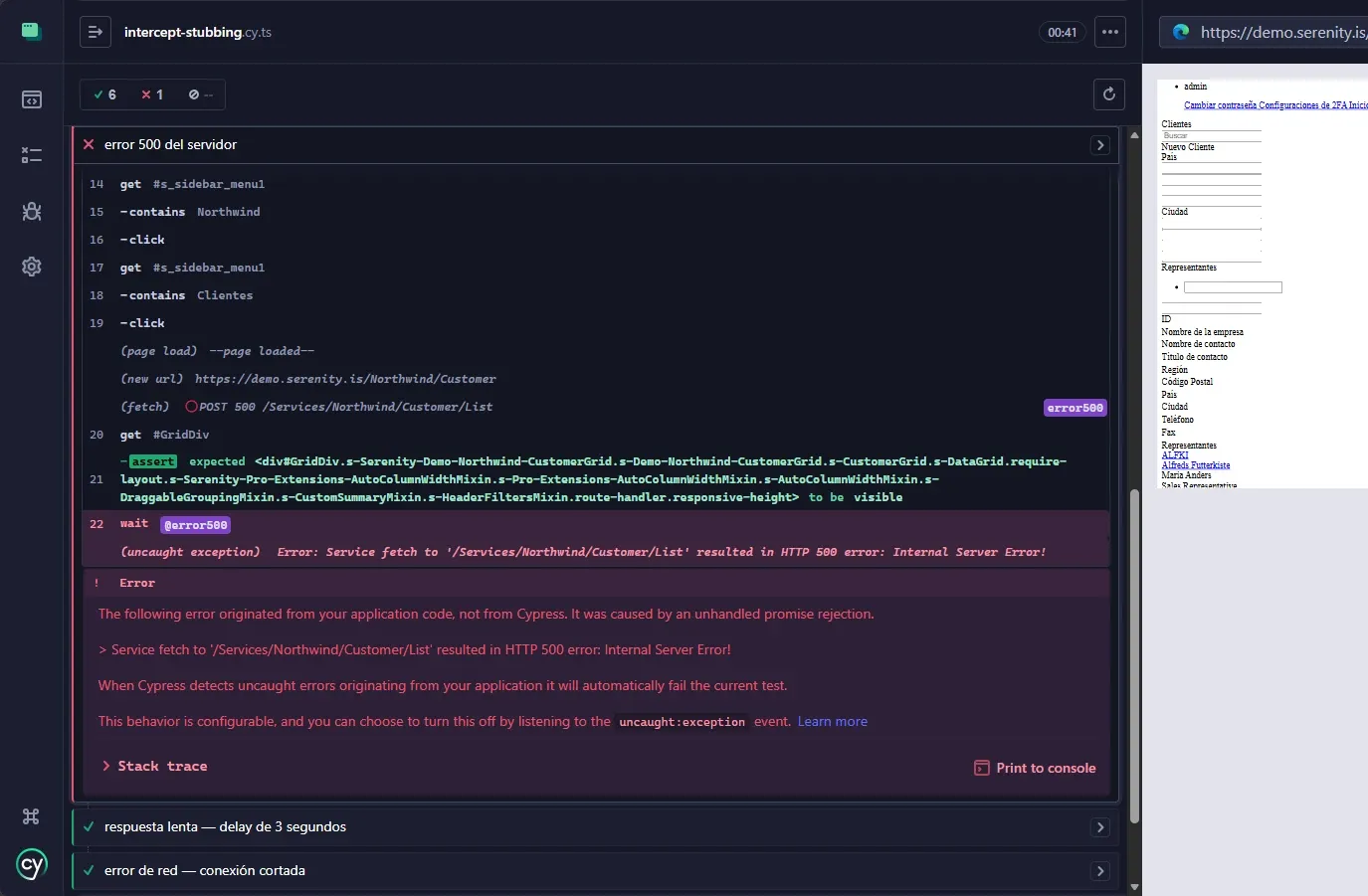Select command 17 get #s_sidebar_menu1
Image resolution: width=1368 pixels, height=896 pixels.
595,268
